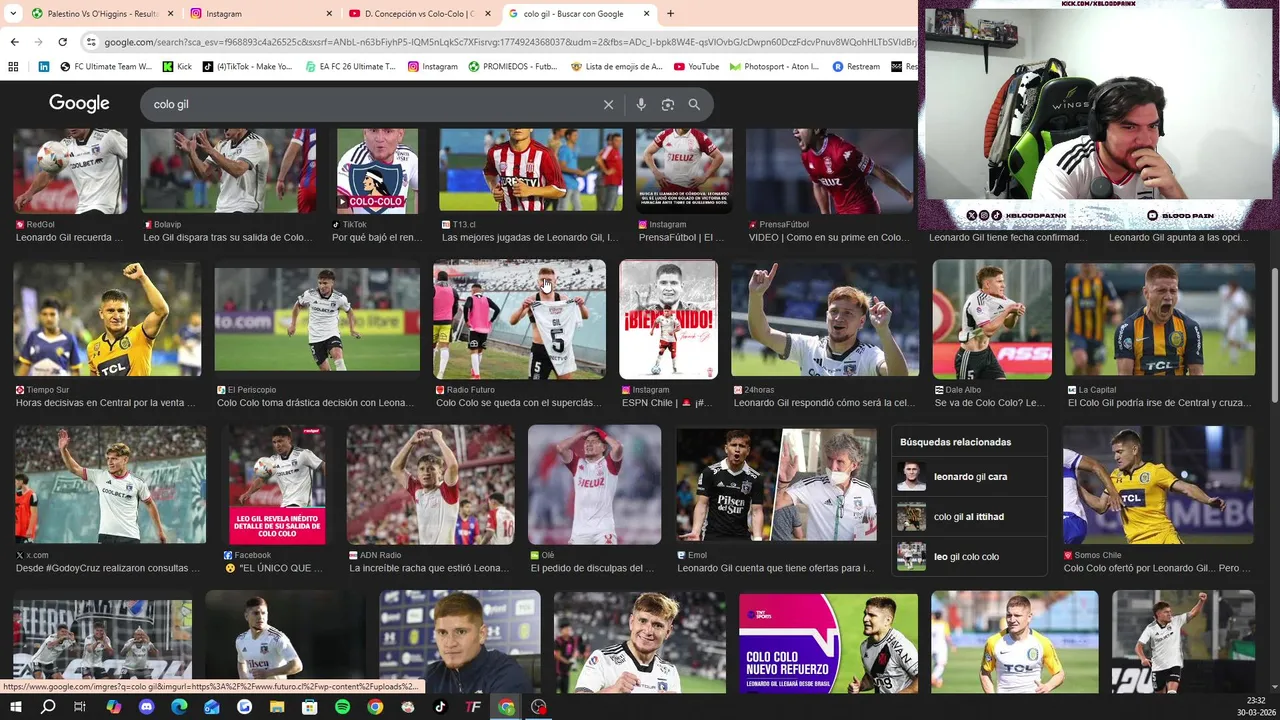Image resolution: width=1280 pixels, height=720 pixels.
Task: Select related search leonardo gil cara
Action: tap(969, 477)
